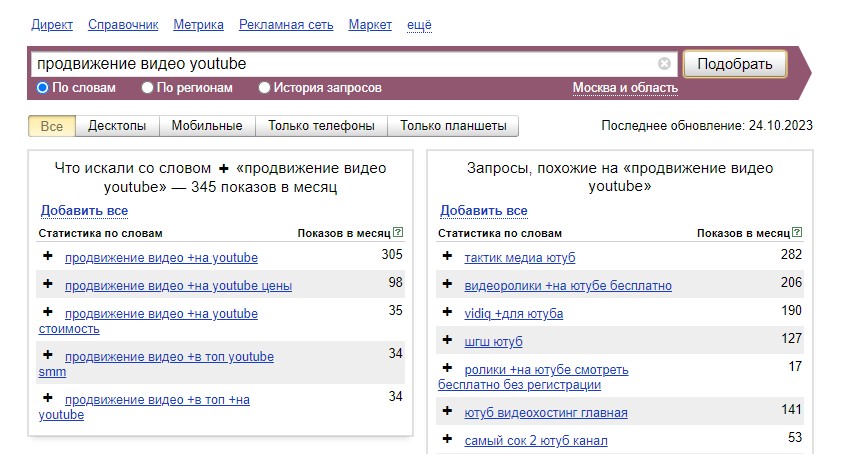The width and height of the screenshot is (855, 454).
Task: Click the impressions value 282
Action: [791, 255]
